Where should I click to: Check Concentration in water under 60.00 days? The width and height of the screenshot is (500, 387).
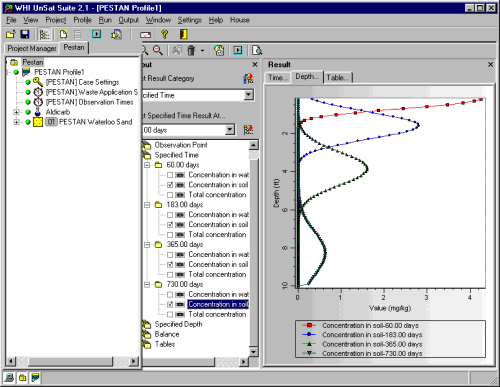pos(170,175)
